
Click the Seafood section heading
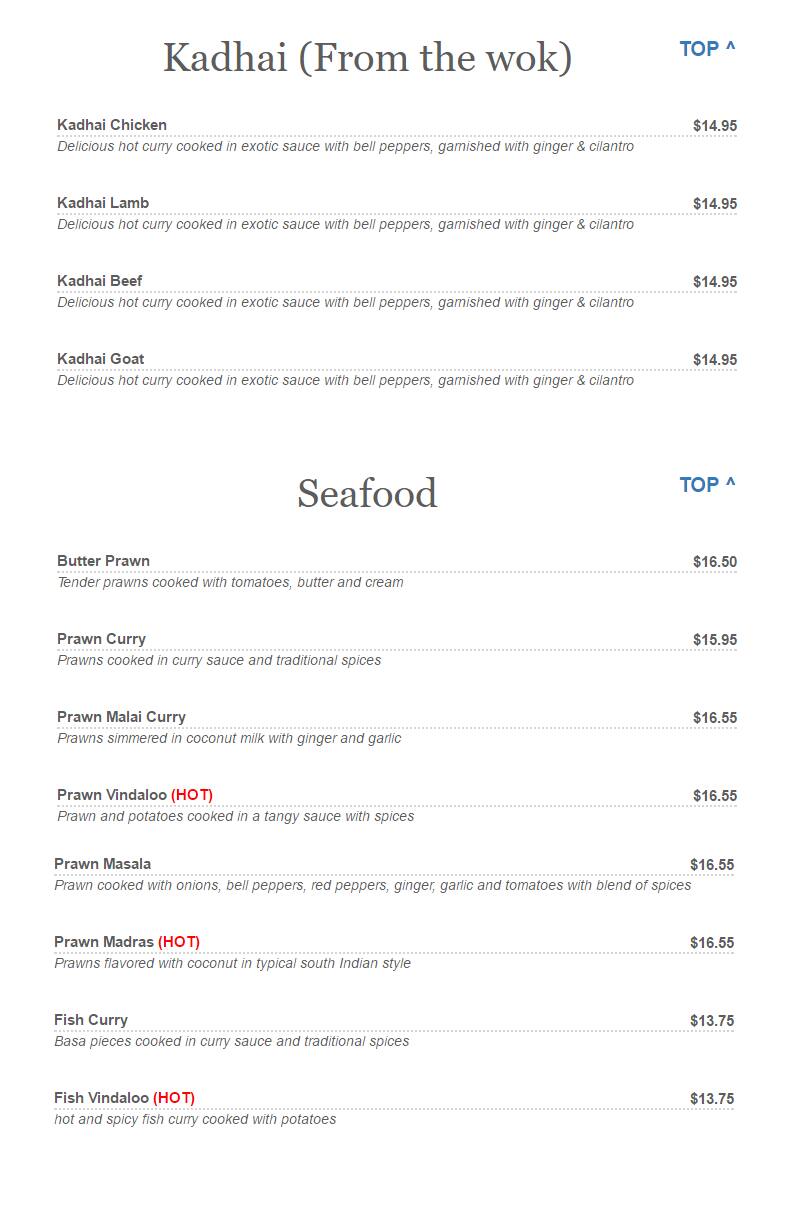pyautogui.click(x=367, y=494)
